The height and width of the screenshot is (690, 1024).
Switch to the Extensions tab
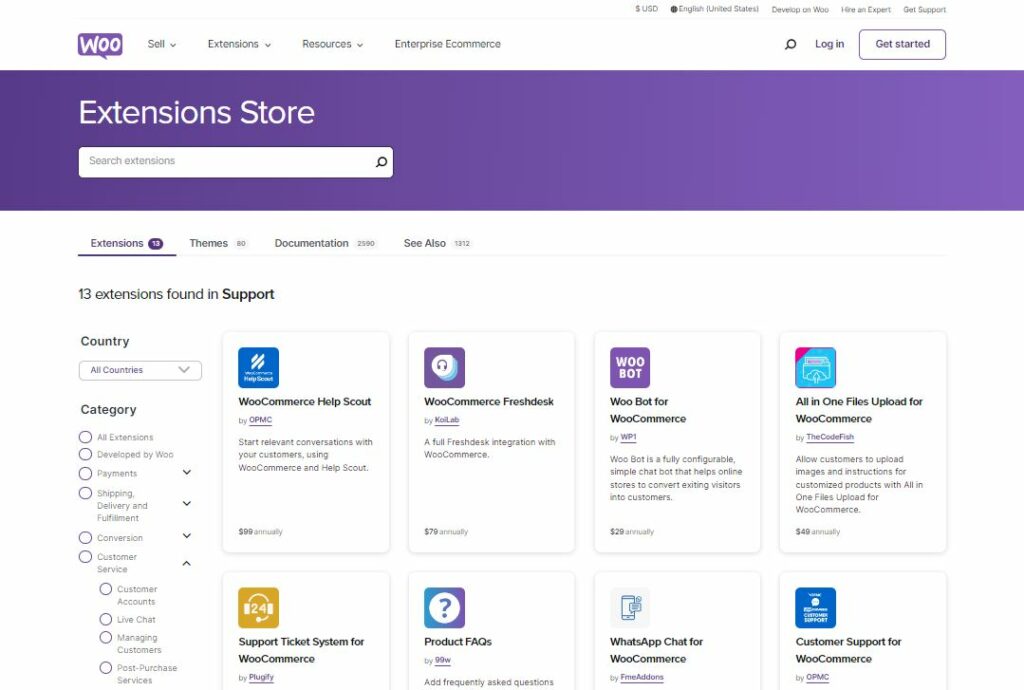[127, 243]
